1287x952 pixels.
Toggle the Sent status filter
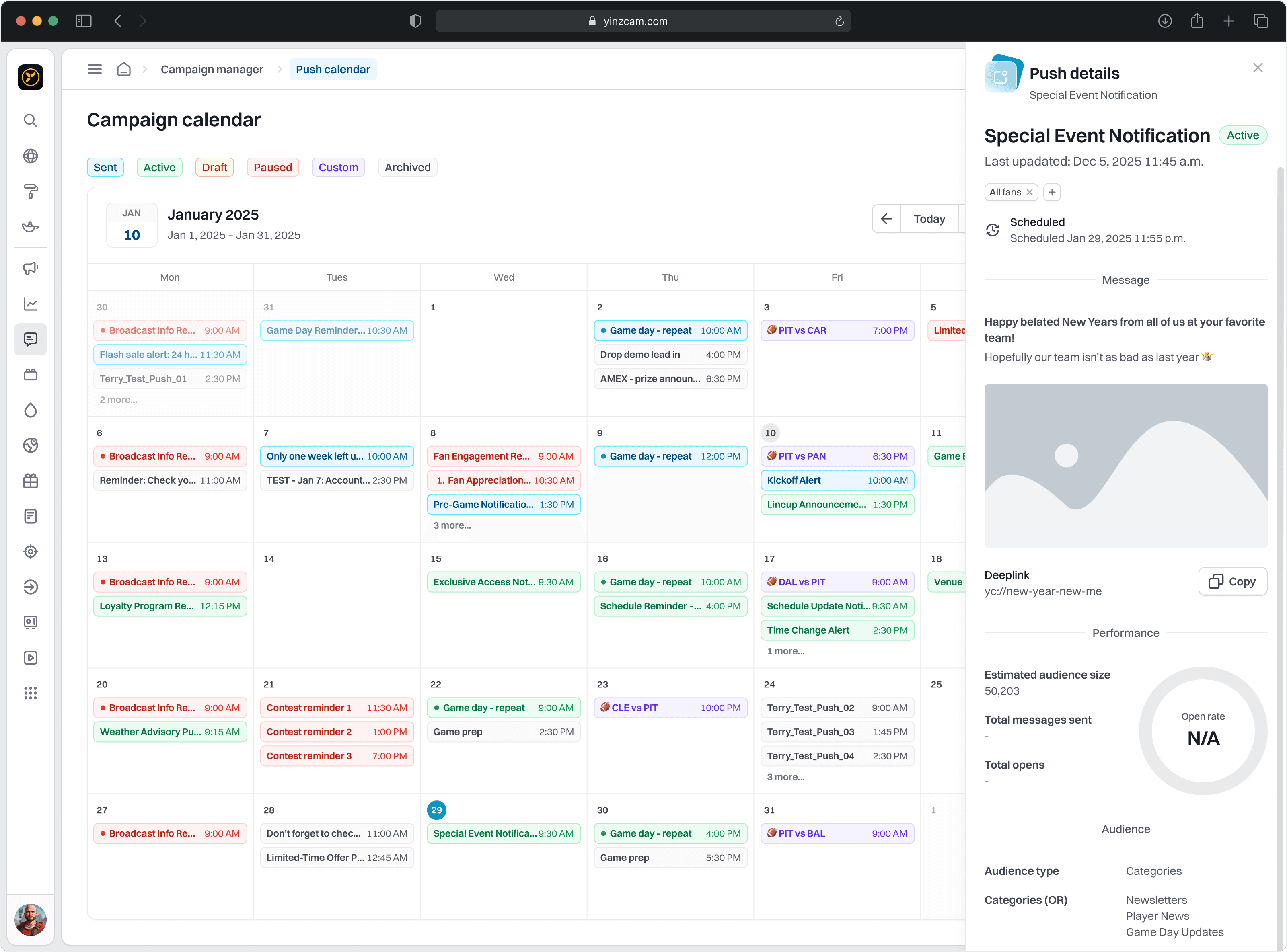tap(105, 168)
